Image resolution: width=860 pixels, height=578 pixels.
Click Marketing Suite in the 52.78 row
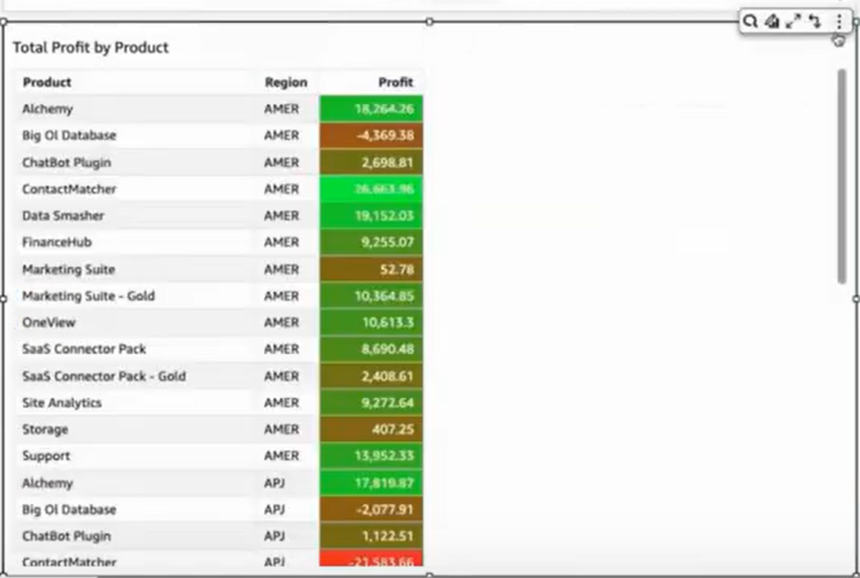69,270
